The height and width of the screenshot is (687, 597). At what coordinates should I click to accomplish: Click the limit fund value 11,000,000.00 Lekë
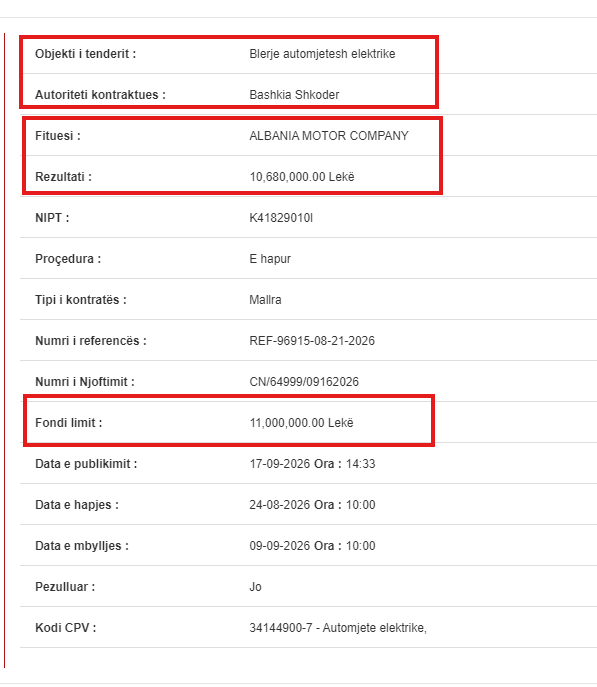pyautogui.click(x=301, y=423)
